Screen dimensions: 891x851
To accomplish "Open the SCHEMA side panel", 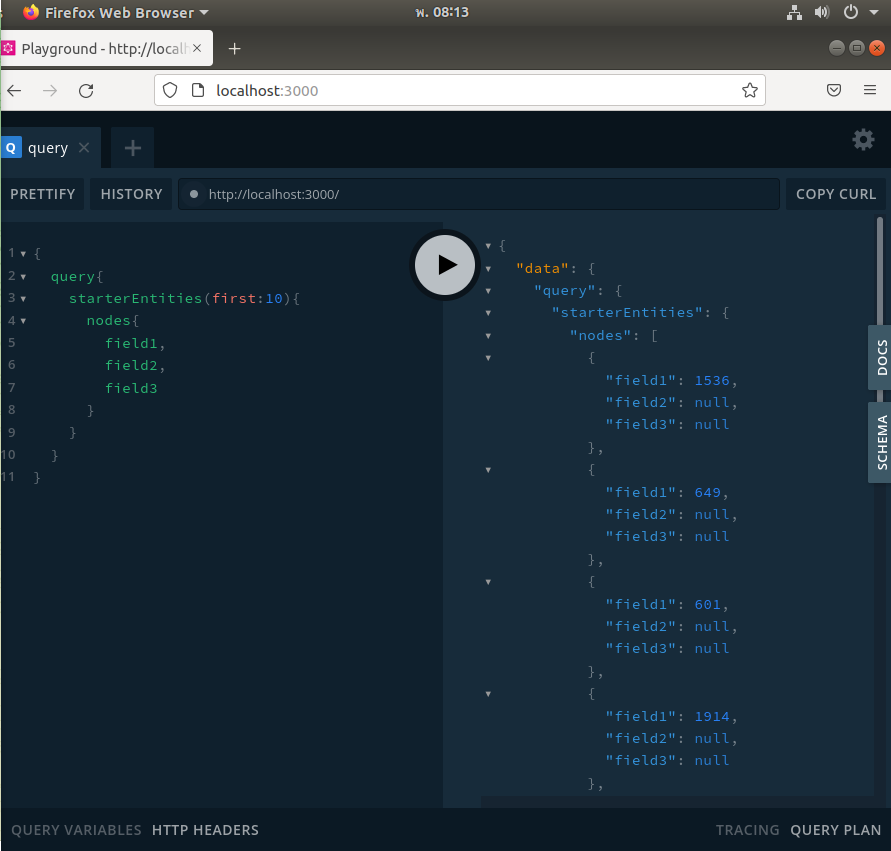I will coord(881,441).
